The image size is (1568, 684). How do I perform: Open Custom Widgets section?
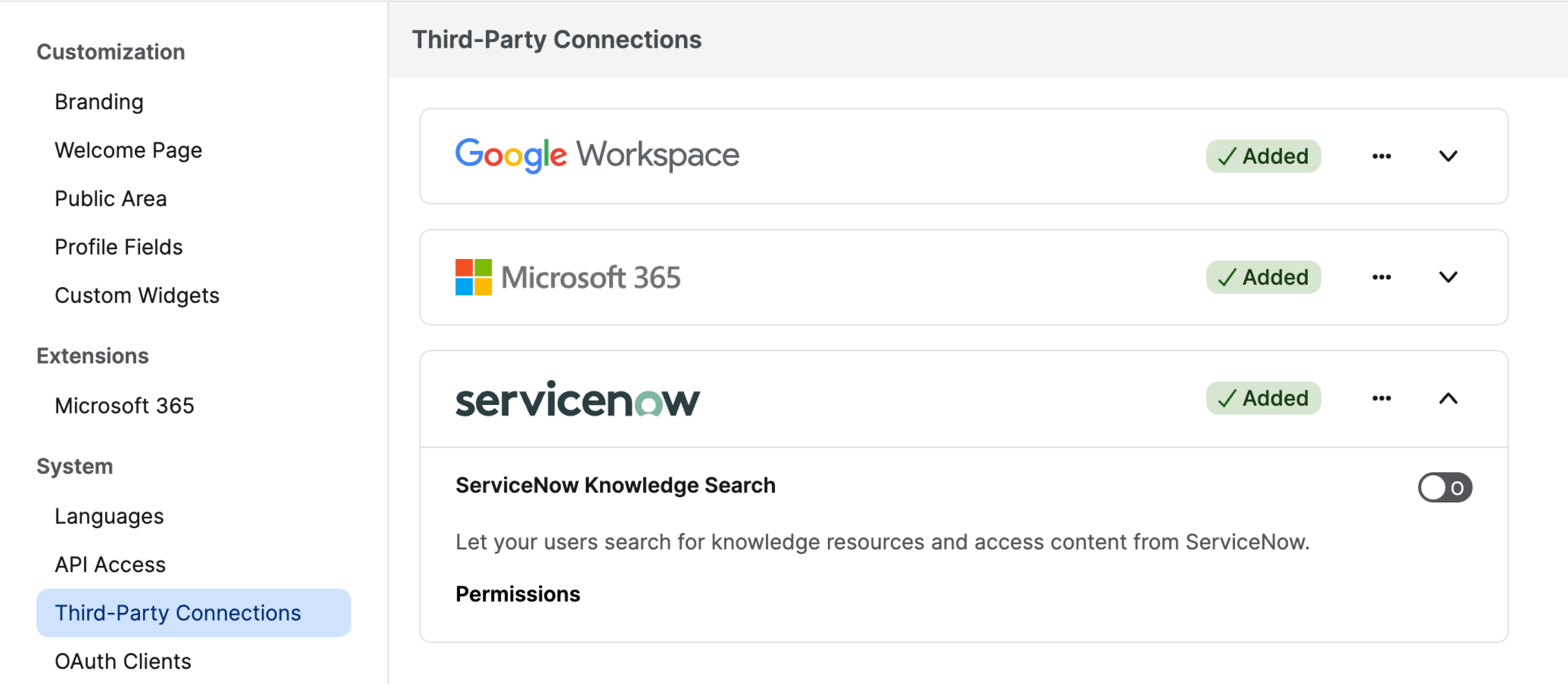[x=137, y=295]
